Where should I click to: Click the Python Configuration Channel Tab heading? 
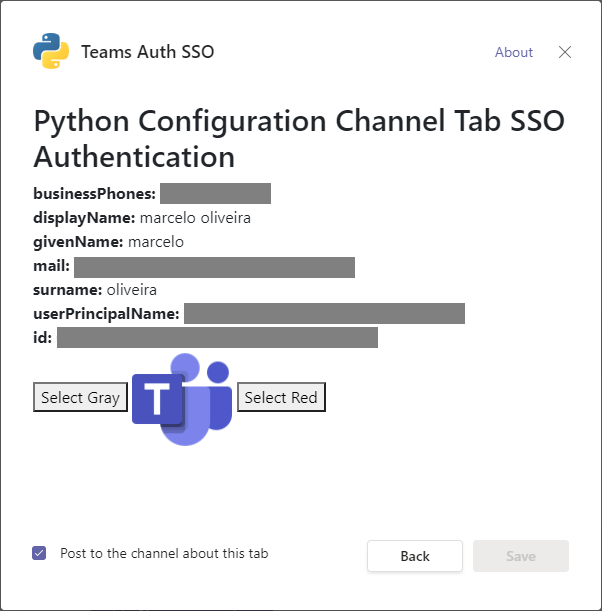point(299,139)
